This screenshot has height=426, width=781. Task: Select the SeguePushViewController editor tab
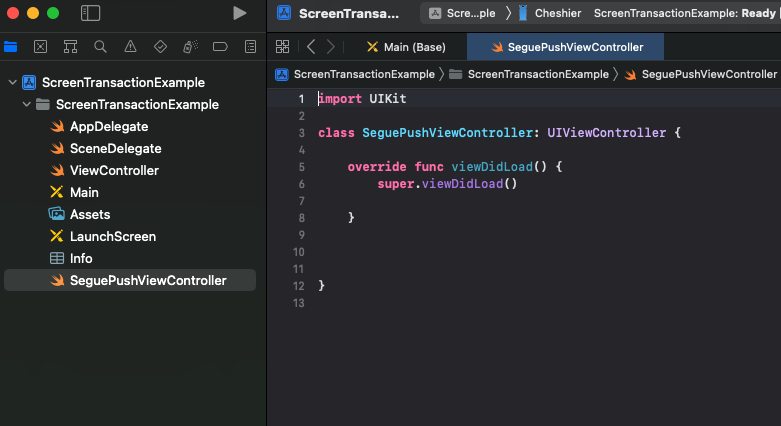pos(565,47)
